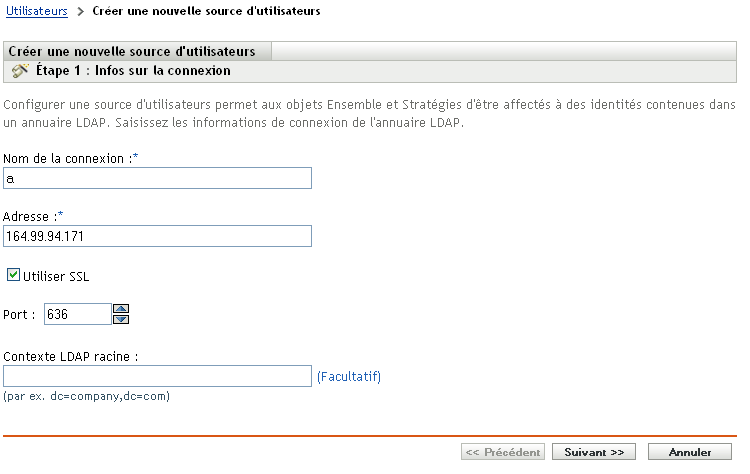Viewport: 750px width, 474px height.
Task: Click the Nom de la connexion label
Action: click(66, 158)
